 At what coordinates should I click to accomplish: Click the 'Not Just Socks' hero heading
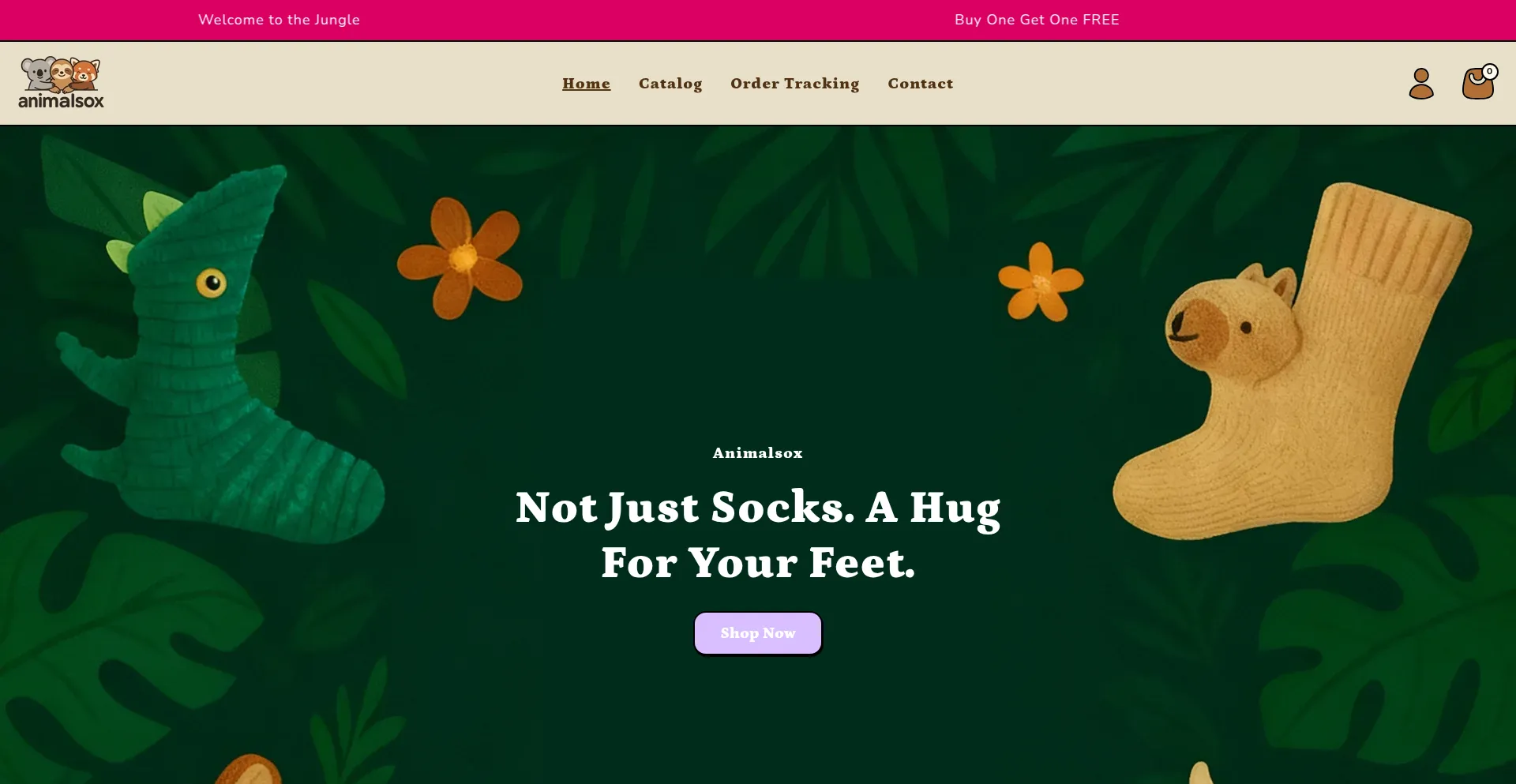pos(758,535)
